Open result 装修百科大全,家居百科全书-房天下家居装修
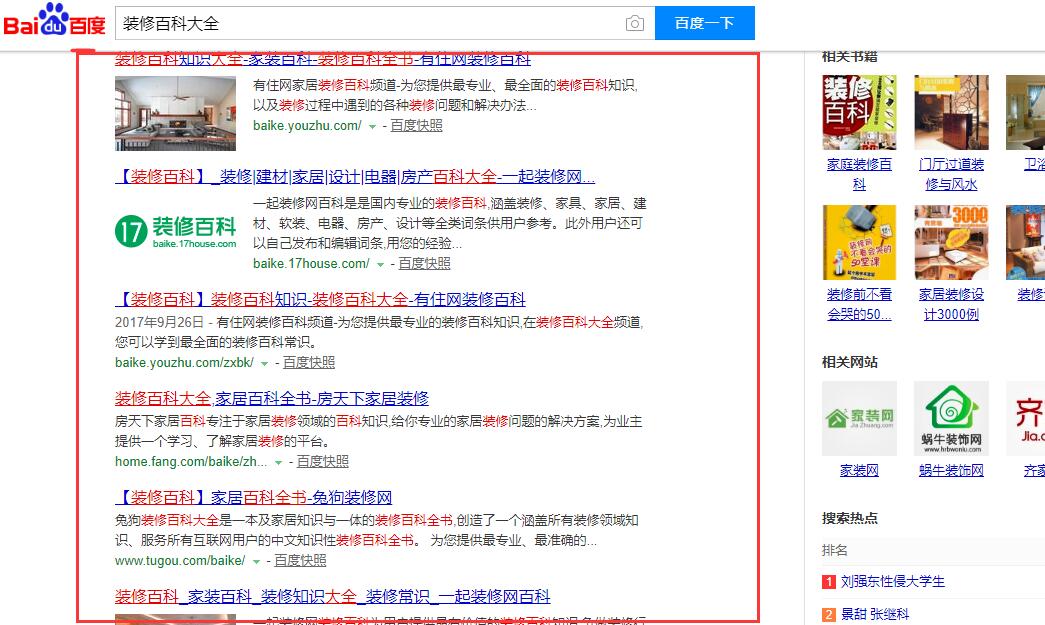Image resolution: width=1045 pixels, height=625 pixels. [x=272, y=398]
